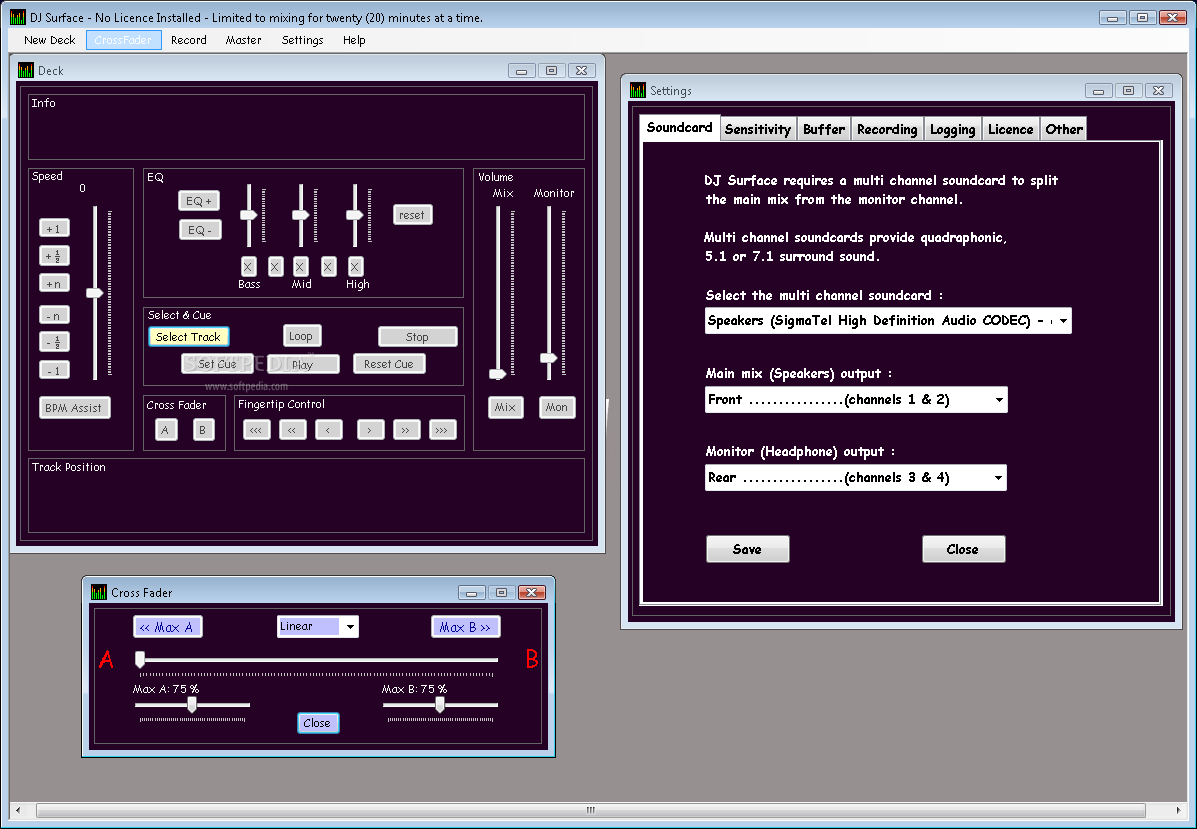Toggle the X button between Bass and Mid
Viewport: 1197px width, 829px height.
(276, 266)
